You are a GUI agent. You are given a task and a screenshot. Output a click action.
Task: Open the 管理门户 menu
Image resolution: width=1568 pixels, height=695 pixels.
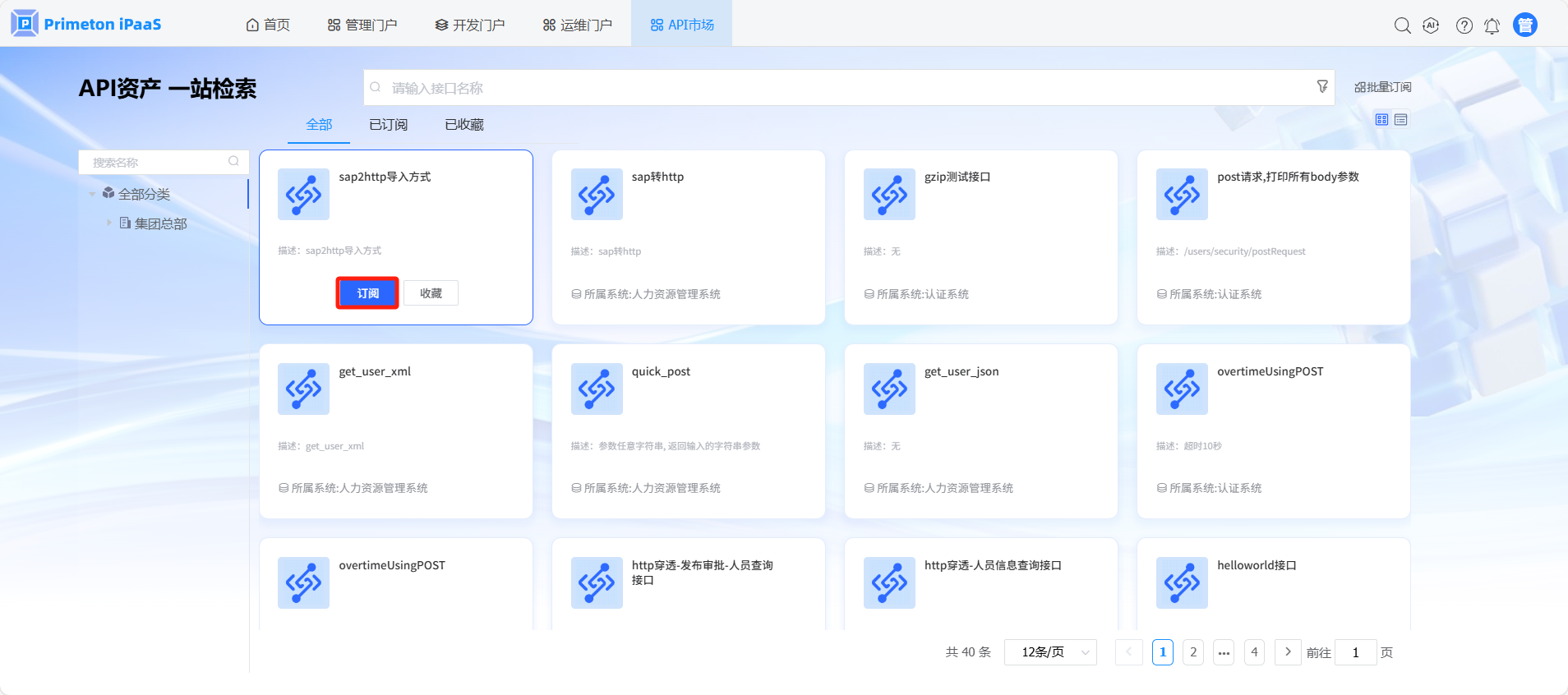point(362,25)
